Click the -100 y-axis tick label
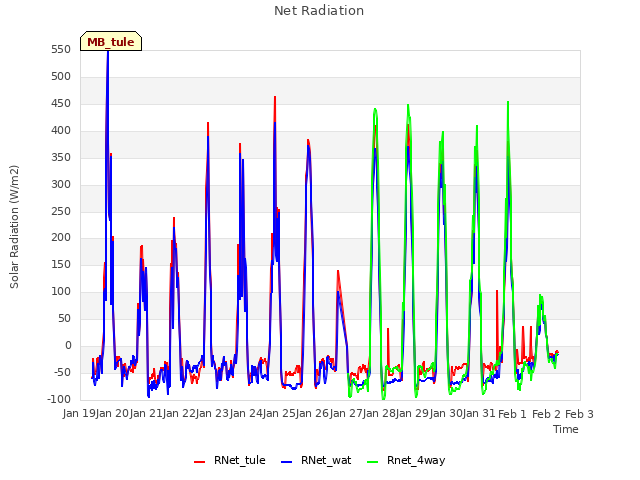 59,399
